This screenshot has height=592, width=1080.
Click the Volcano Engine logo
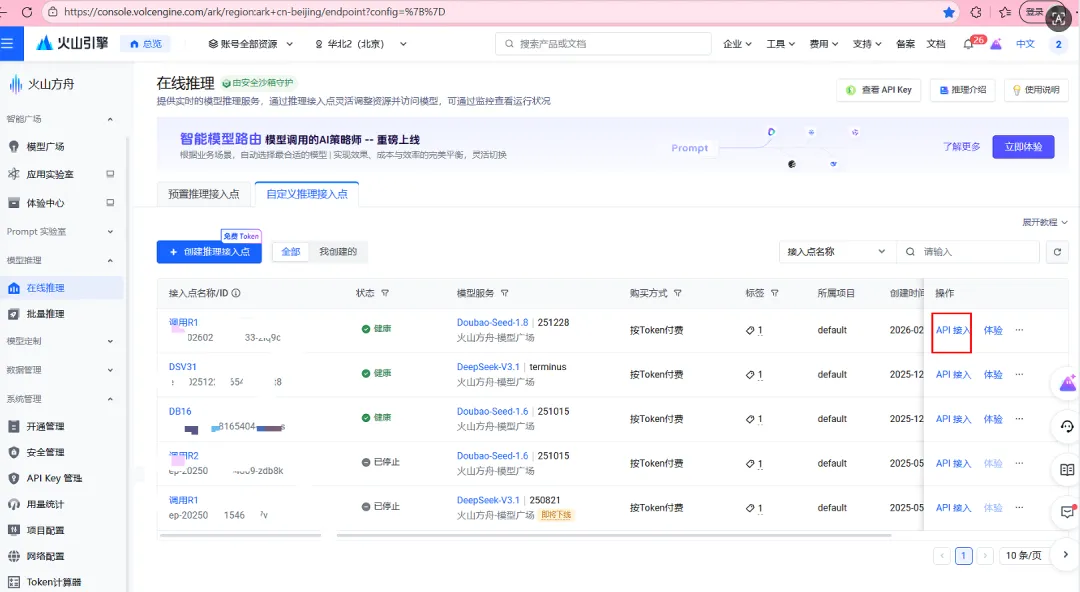[72, 43]
